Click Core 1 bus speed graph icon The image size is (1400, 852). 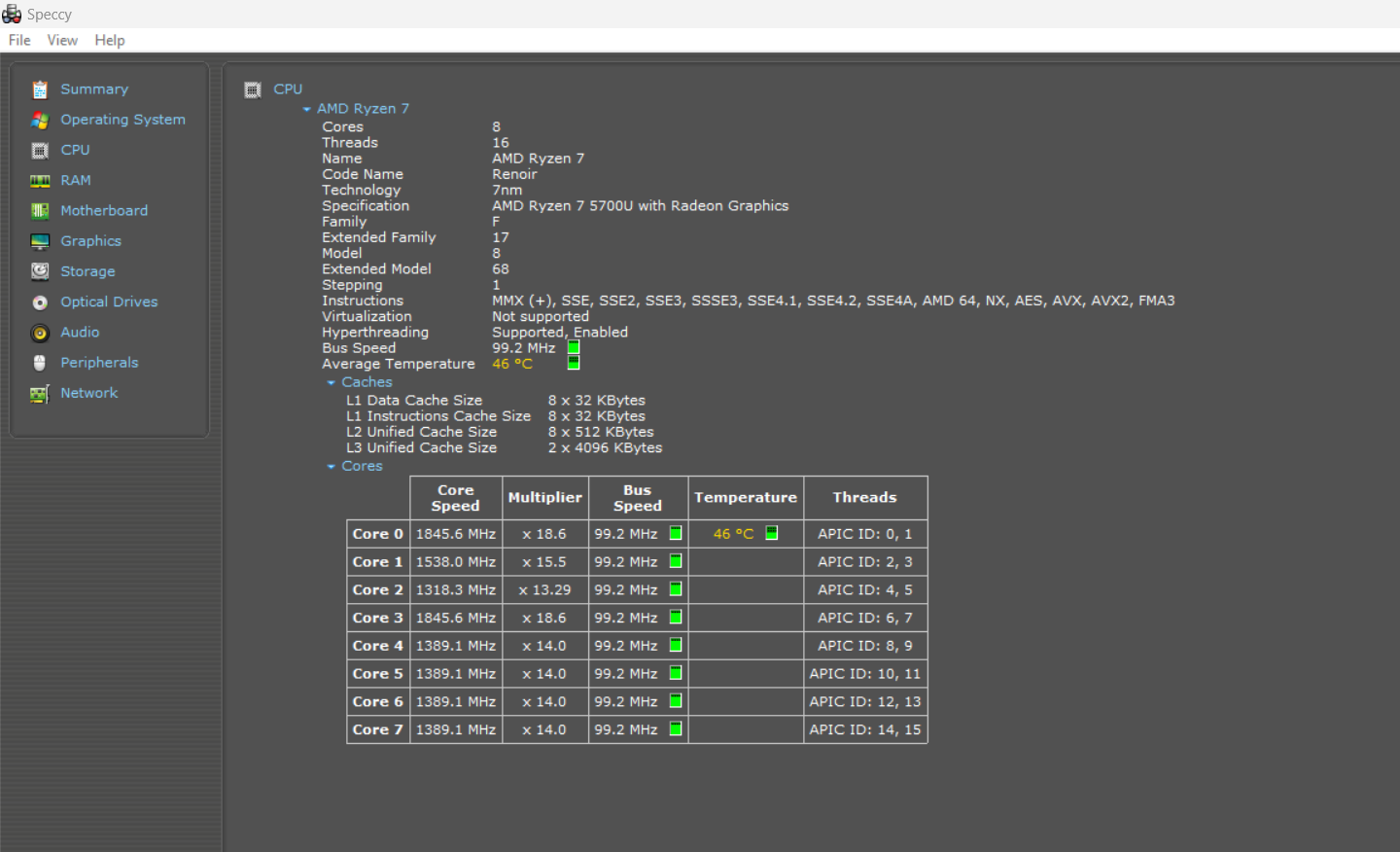676,561
